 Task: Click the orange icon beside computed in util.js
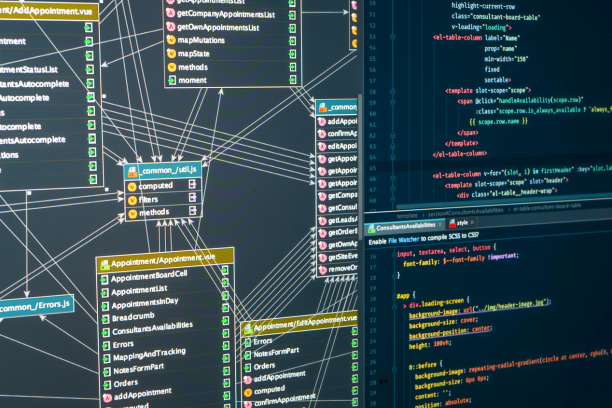pyautogui.click(x=131, y=186)
